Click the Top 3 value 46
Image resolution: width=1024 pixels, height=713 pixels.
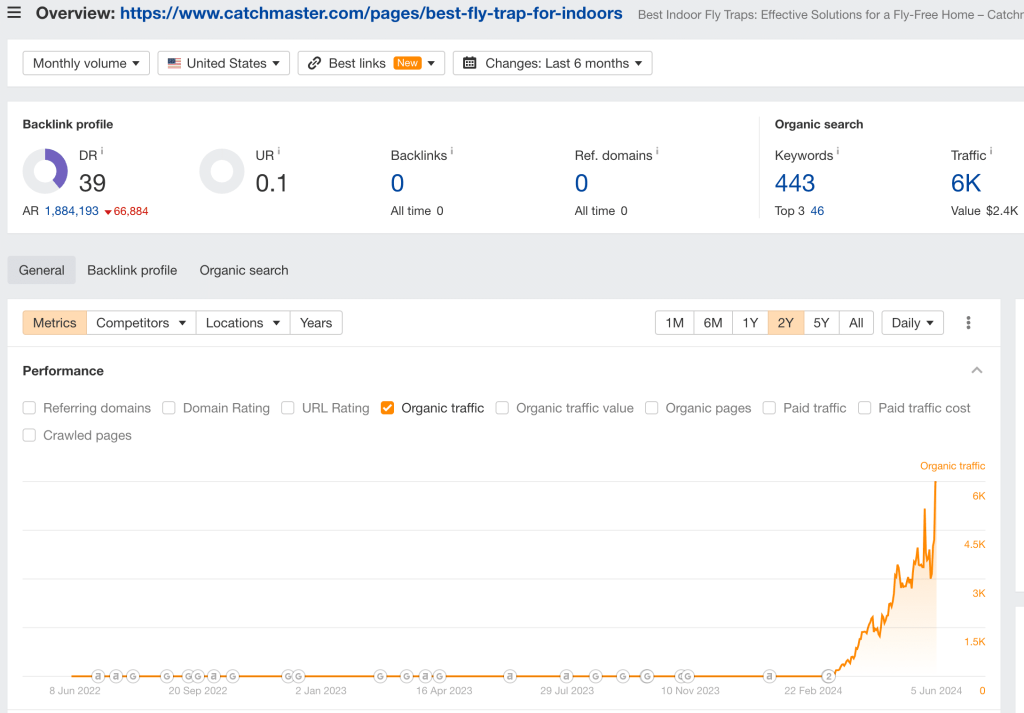817,211
